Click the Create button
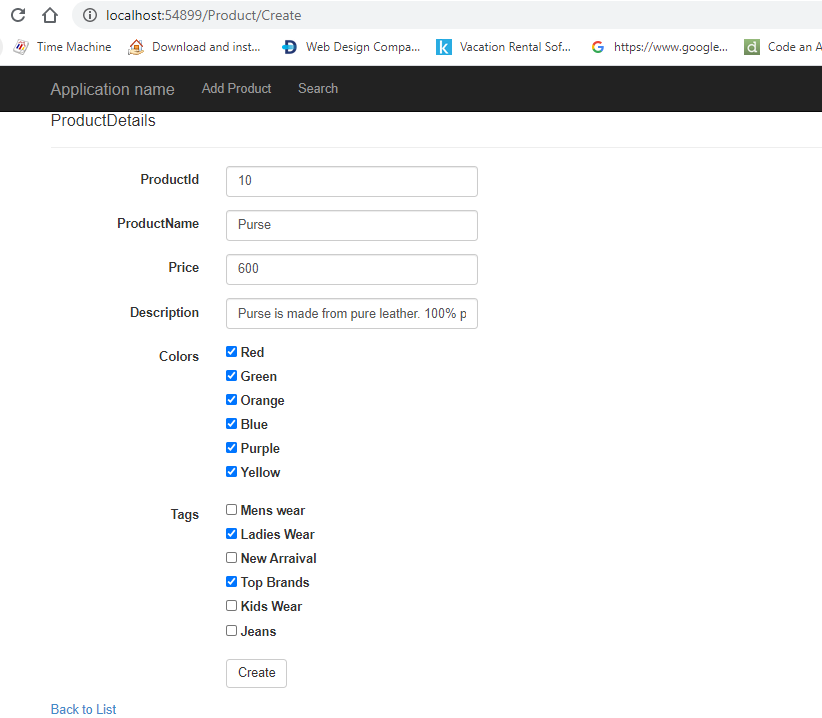The width and height of the screenshot is (822, 718). click(x=256, y=673)
